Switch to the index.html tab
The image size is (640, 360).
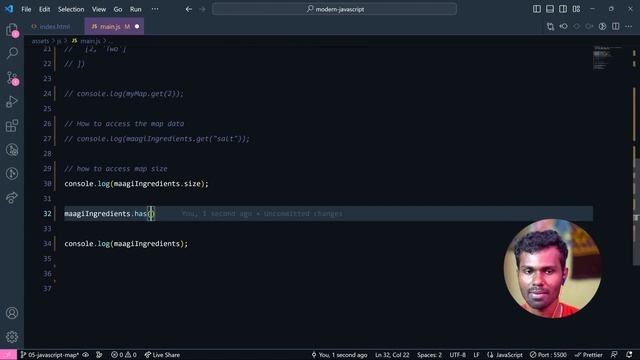pyautogui.click(x=54, y=27)
